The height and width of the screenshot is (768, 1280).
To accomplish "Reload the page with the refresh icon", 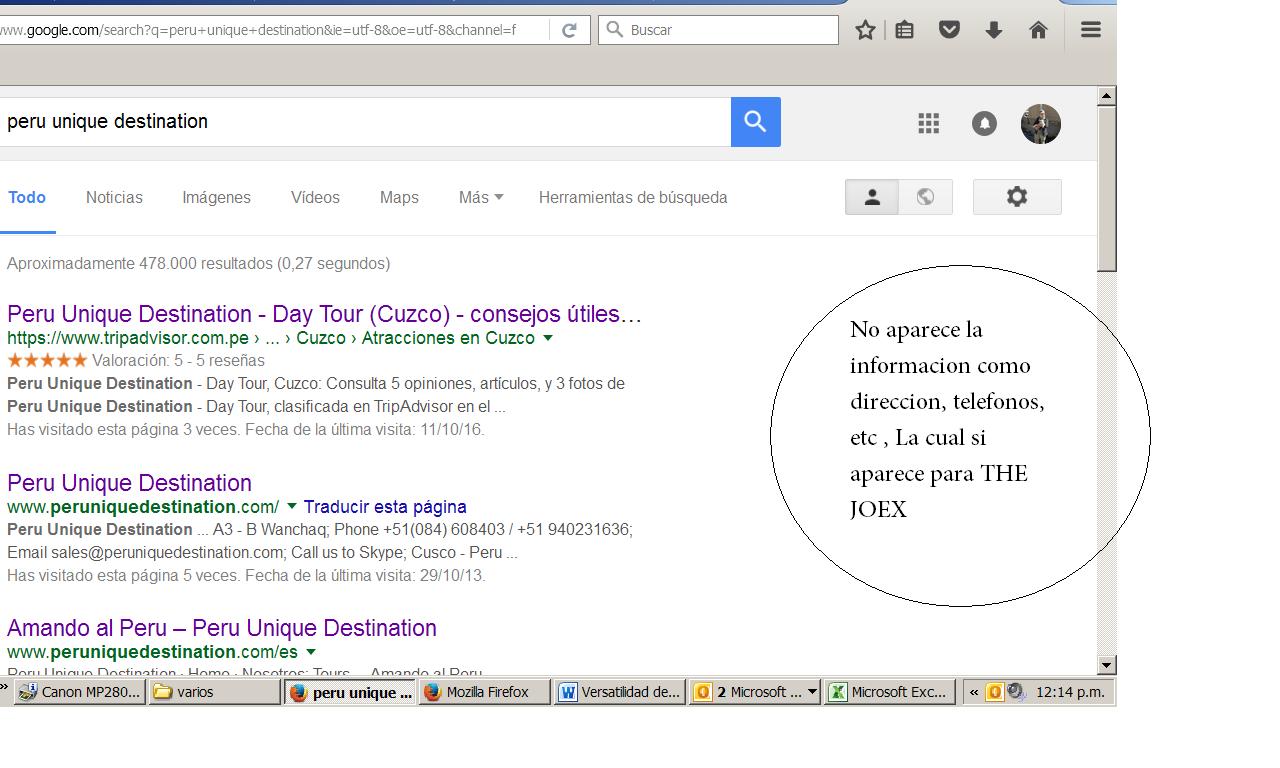I will 569,30.
